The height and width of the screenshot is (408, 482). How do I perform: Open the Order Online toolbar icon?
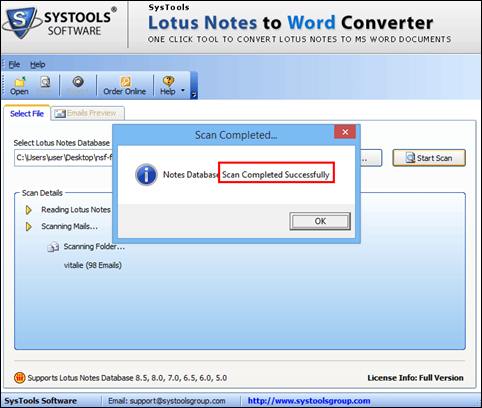(x=125, y=82)
